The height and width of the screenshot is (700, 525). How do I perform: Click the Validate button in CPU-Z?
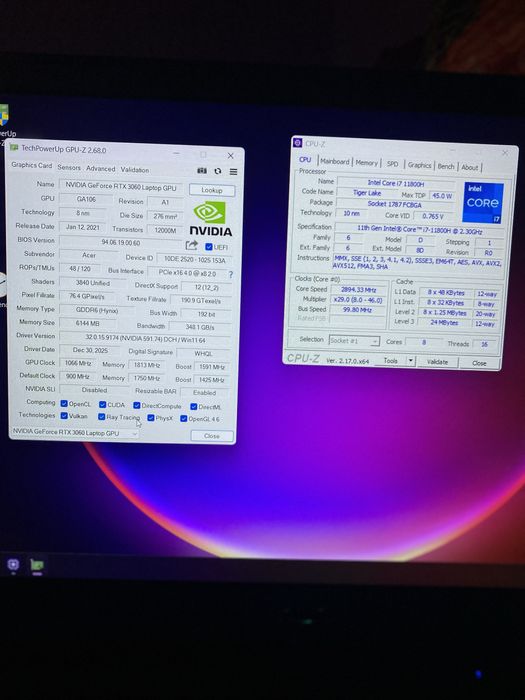click(437, 362)
